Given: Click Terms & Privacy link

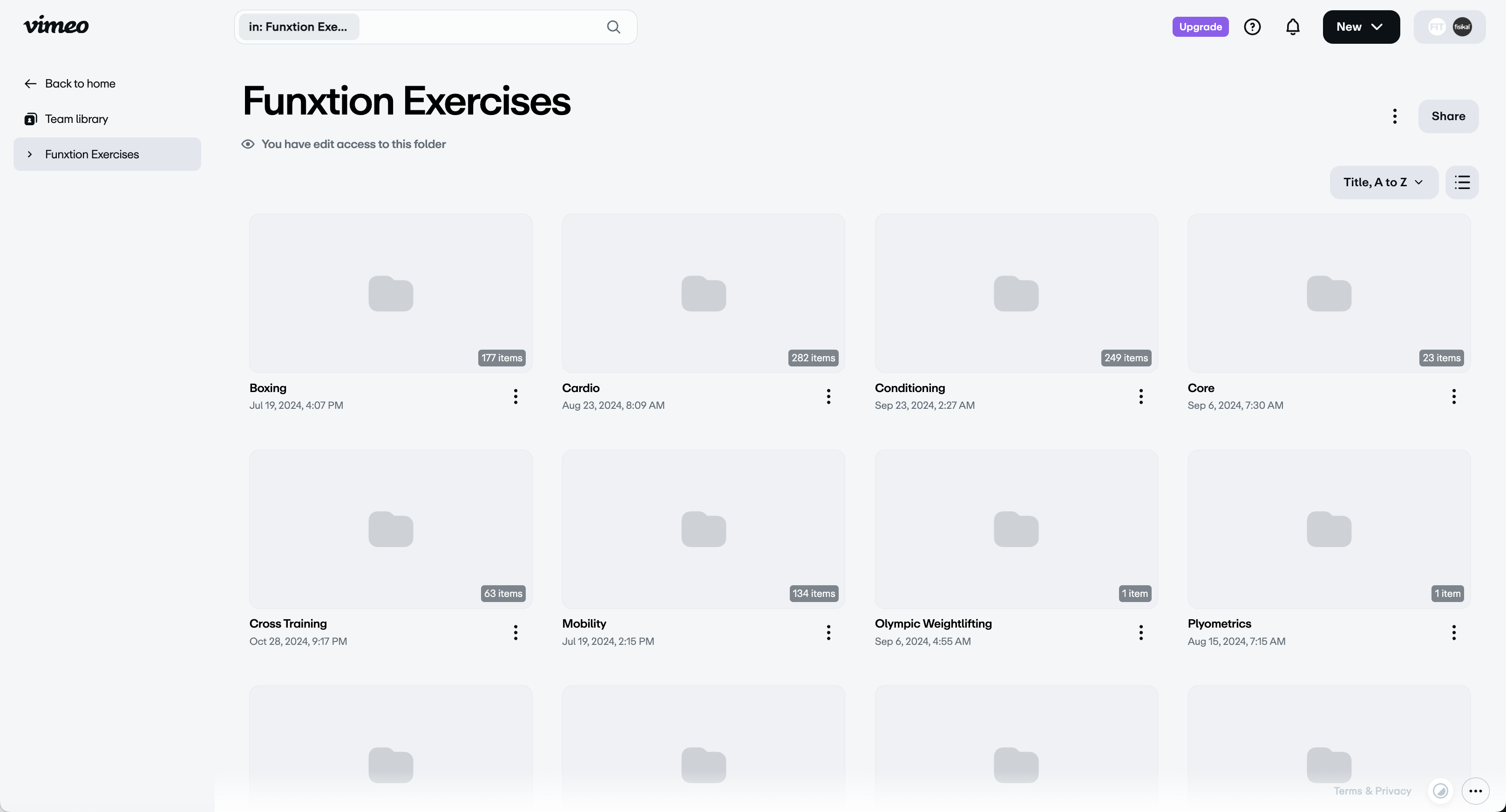Looking at the screenshot, I should tap(1372, 791).
